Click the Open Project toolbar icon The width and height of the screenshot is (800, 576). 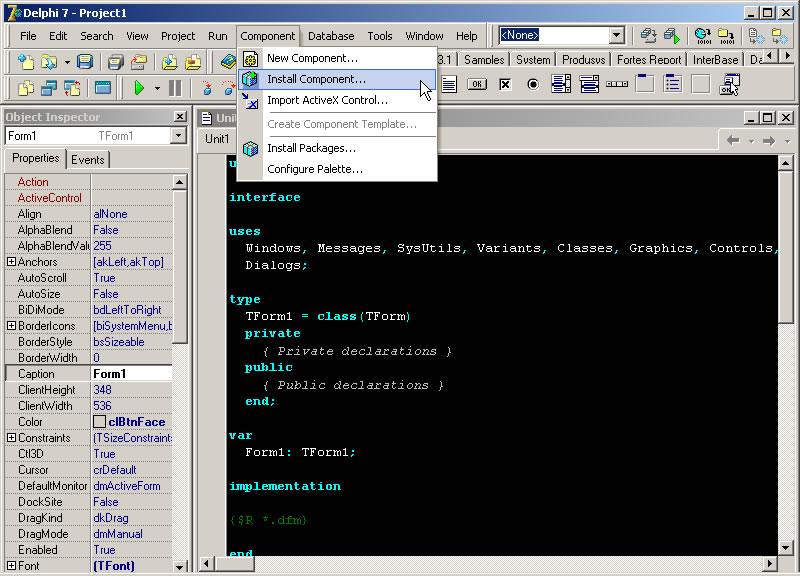[138, 61]
